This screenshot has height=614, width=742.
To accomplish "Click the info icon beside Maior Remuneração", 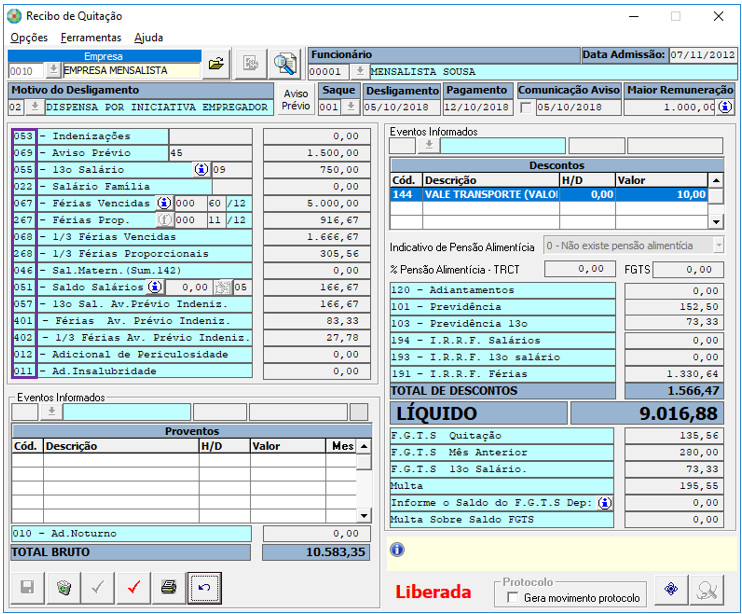I will (x=724, y=107).
